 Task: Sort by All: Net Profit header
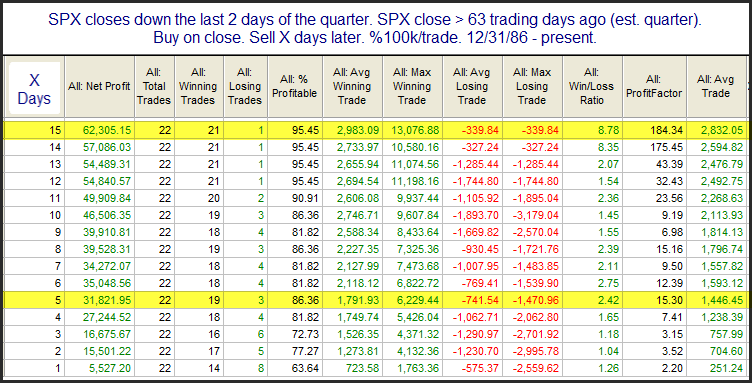(x=99, y=88)
